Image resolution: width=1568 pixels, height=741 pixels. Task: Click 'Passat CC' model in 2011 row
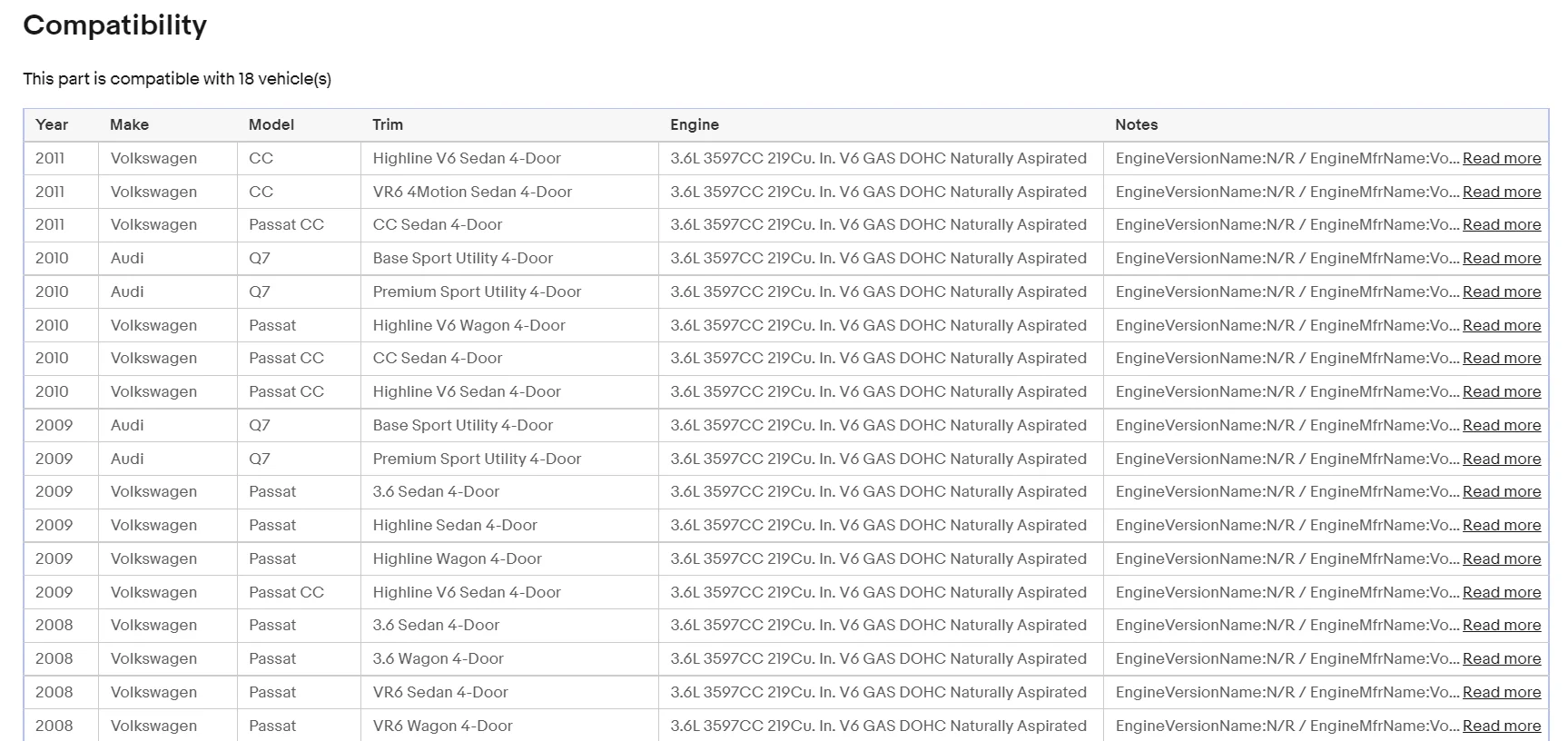pyautogui.click(x=286, y=224)
